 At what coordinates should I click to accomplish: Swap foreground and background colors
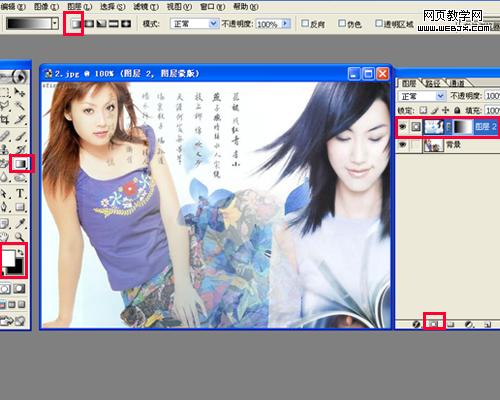coord(21,253)
